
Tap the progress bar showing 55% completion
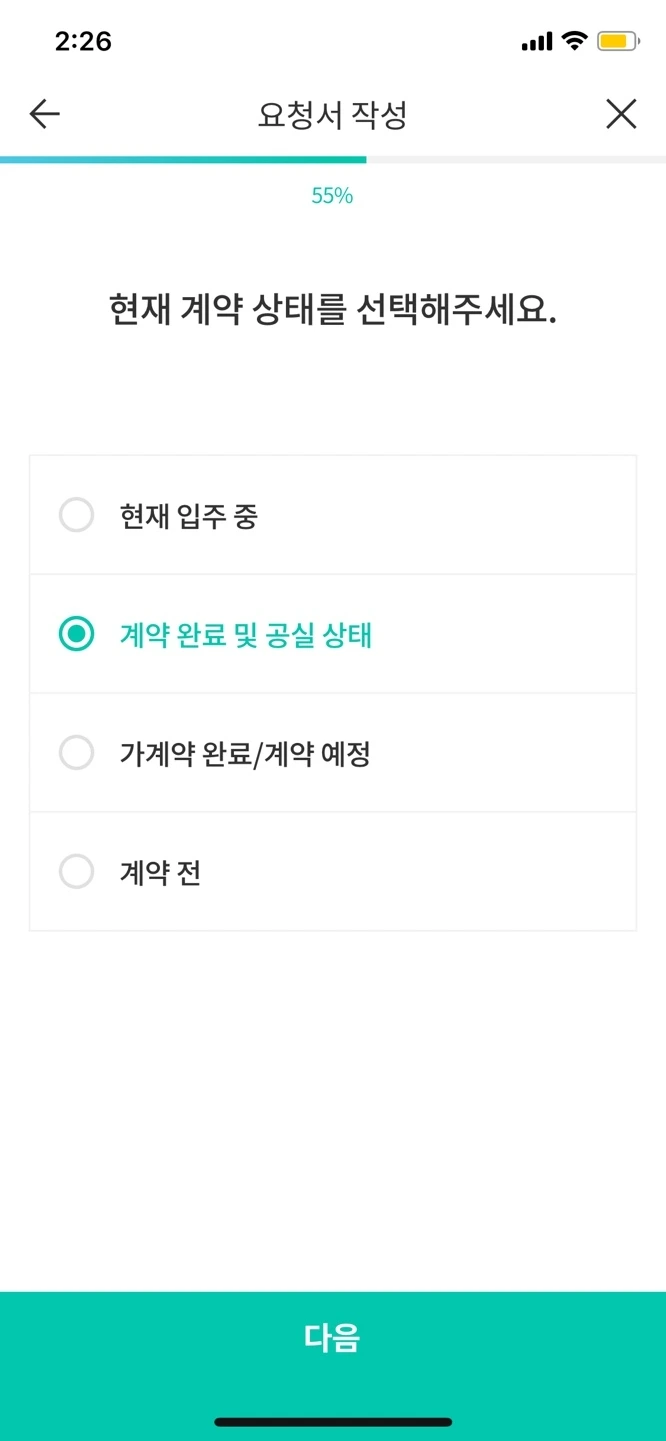click(333, 158)
